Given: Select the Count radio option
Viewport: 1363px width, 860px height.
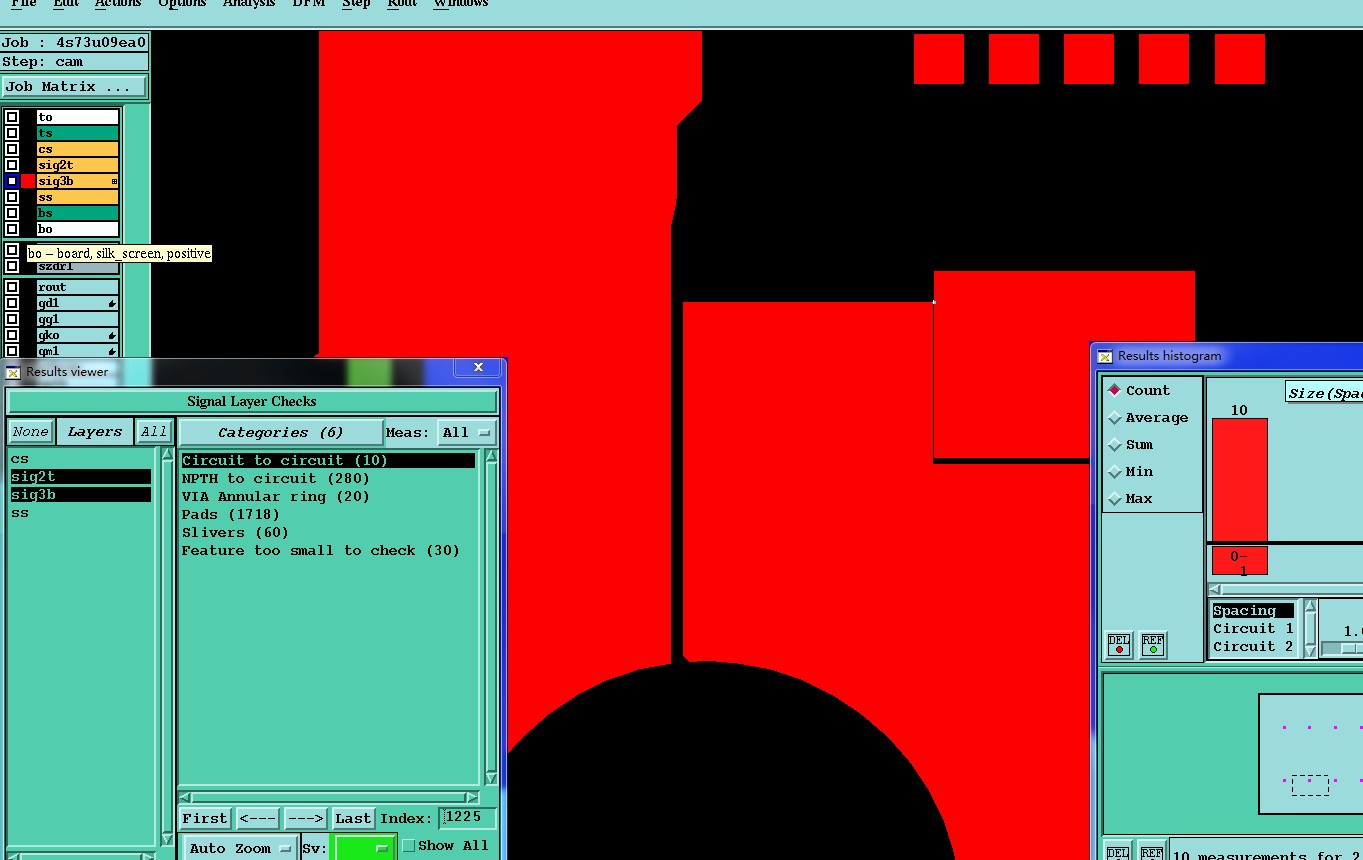Looking at the screenshot, I should tap(1114, 391).
